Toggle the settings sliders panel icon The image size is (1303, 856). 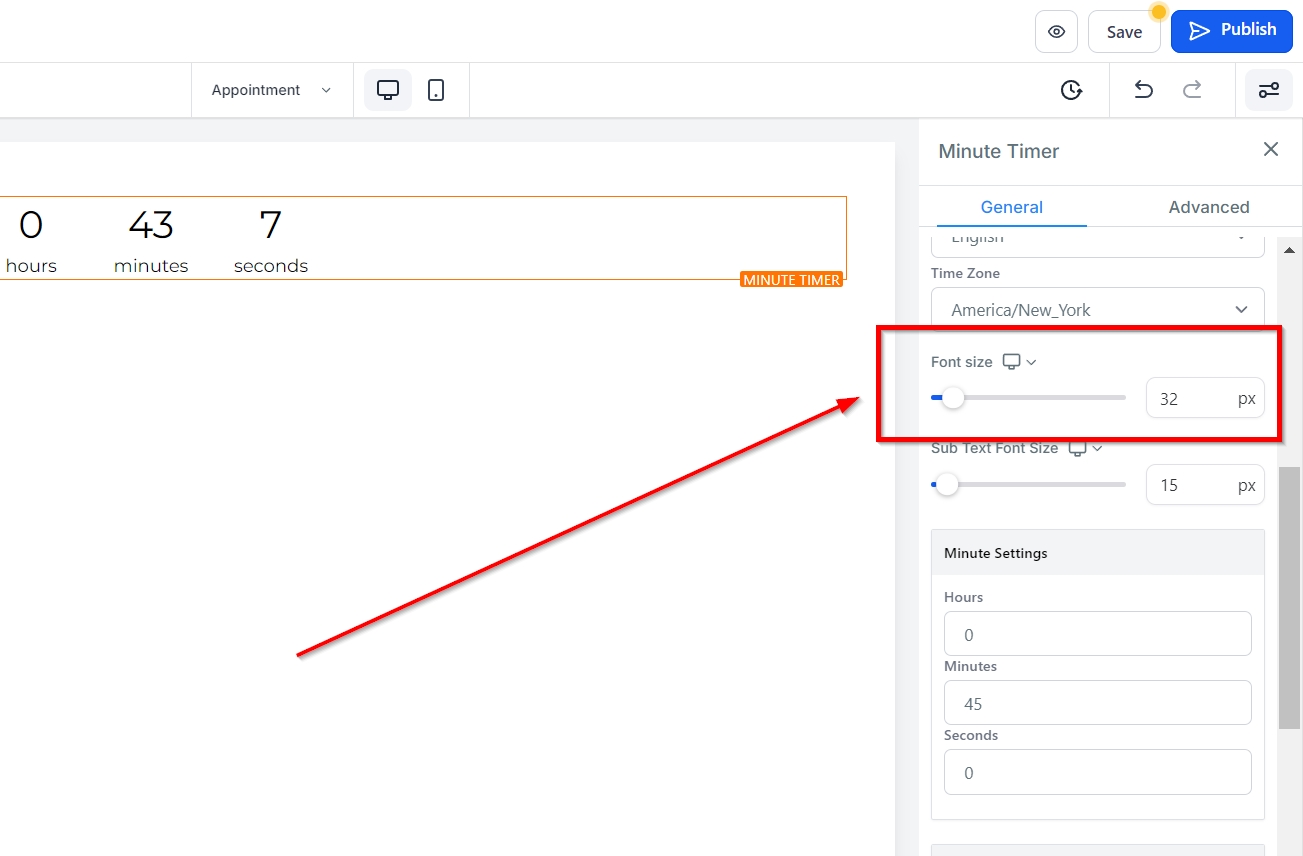click(1268, 90)
